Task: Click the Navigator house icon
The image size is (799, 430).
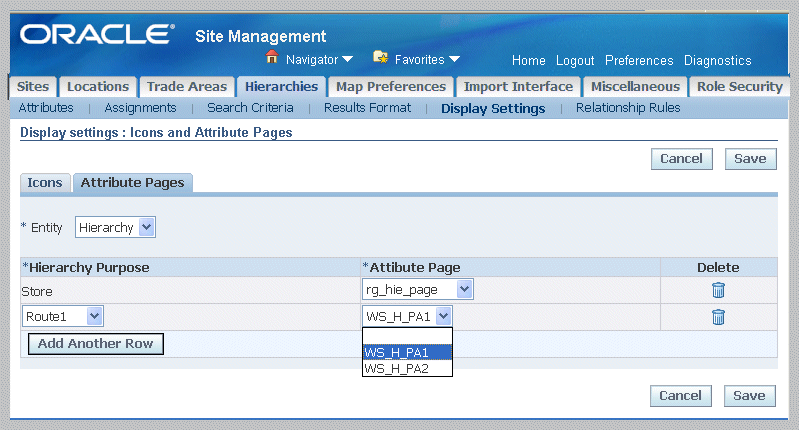Action: [272, 57]
